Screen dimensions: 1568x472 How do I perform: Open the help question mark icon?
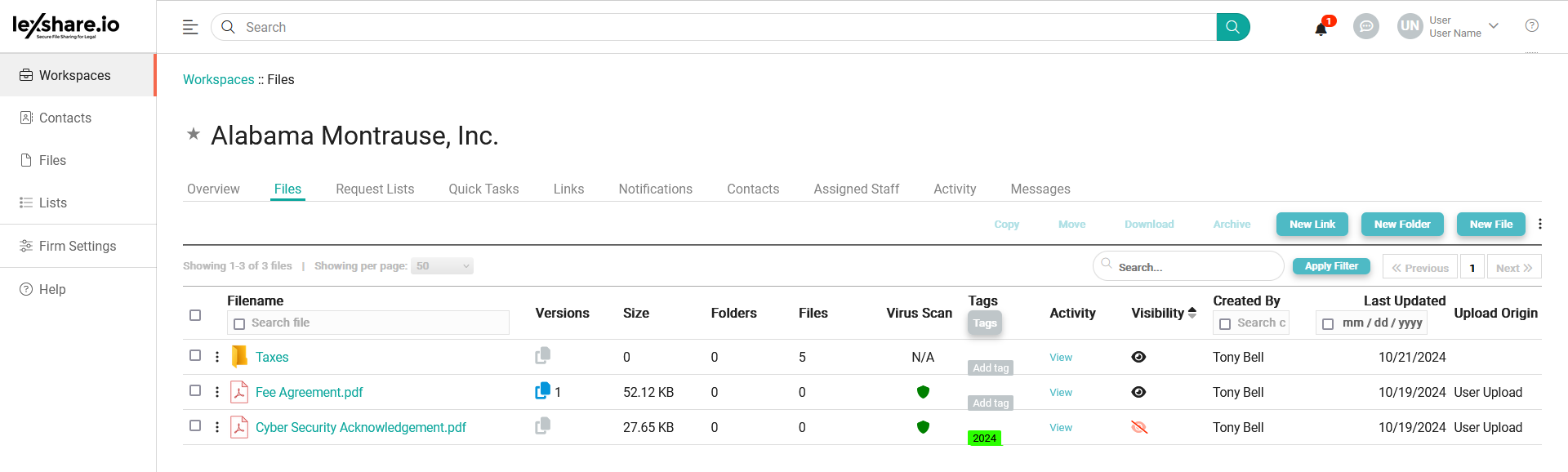click(x=1532, y=26)
